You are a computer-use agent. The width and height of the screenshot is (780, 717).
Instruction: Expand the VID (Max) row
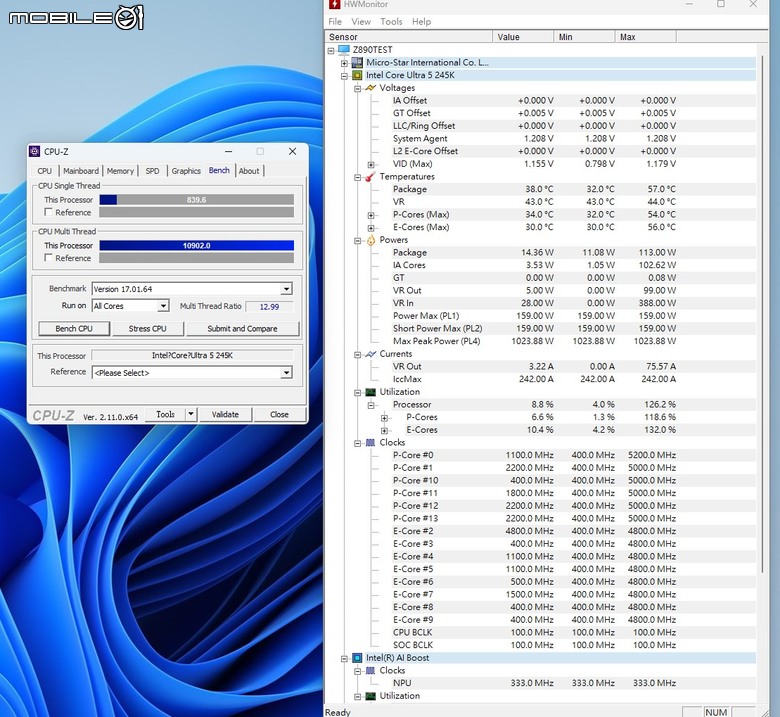371,165
